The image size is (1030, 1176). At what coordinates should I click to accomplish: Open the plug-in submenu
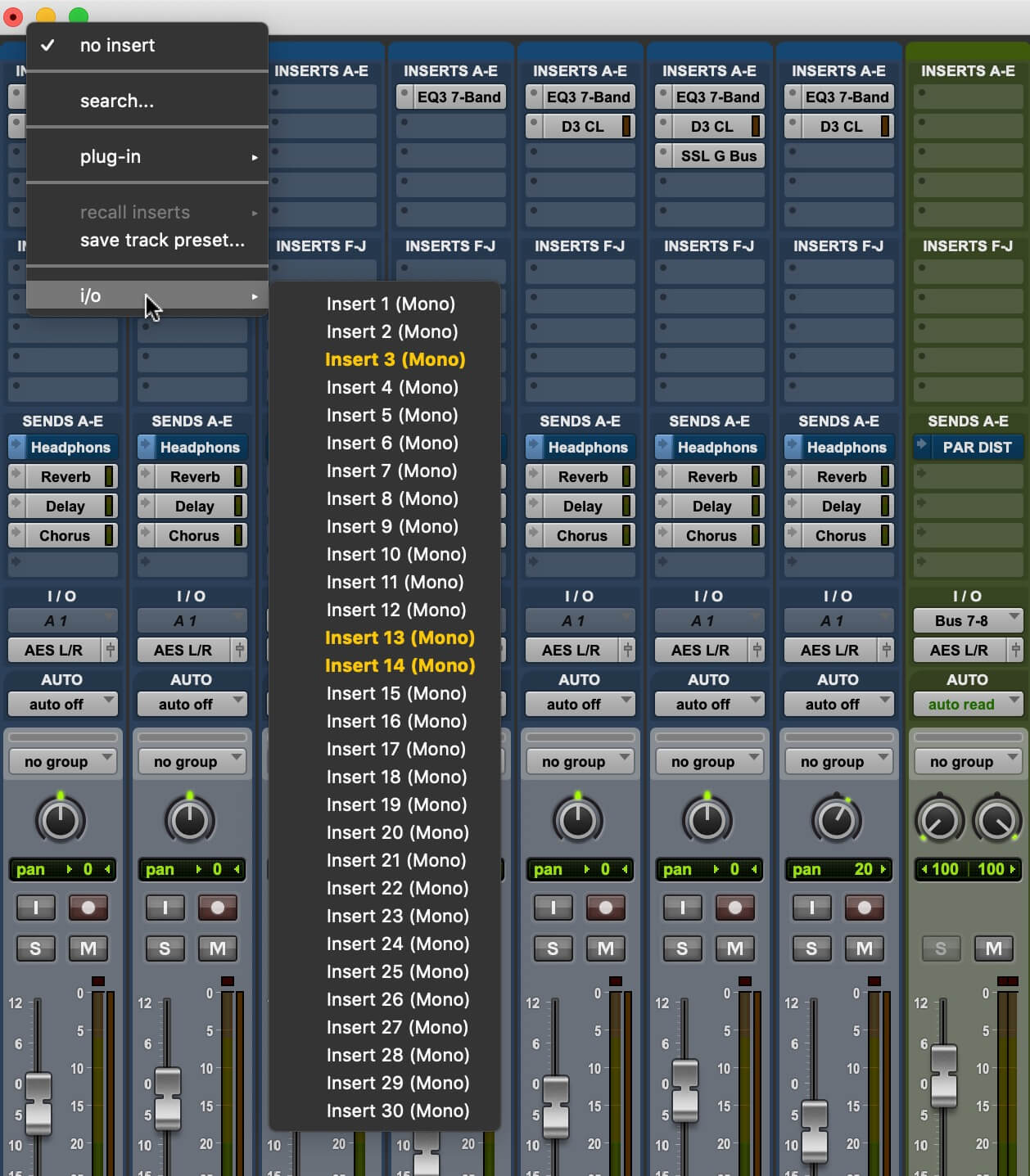coord(147,156)
